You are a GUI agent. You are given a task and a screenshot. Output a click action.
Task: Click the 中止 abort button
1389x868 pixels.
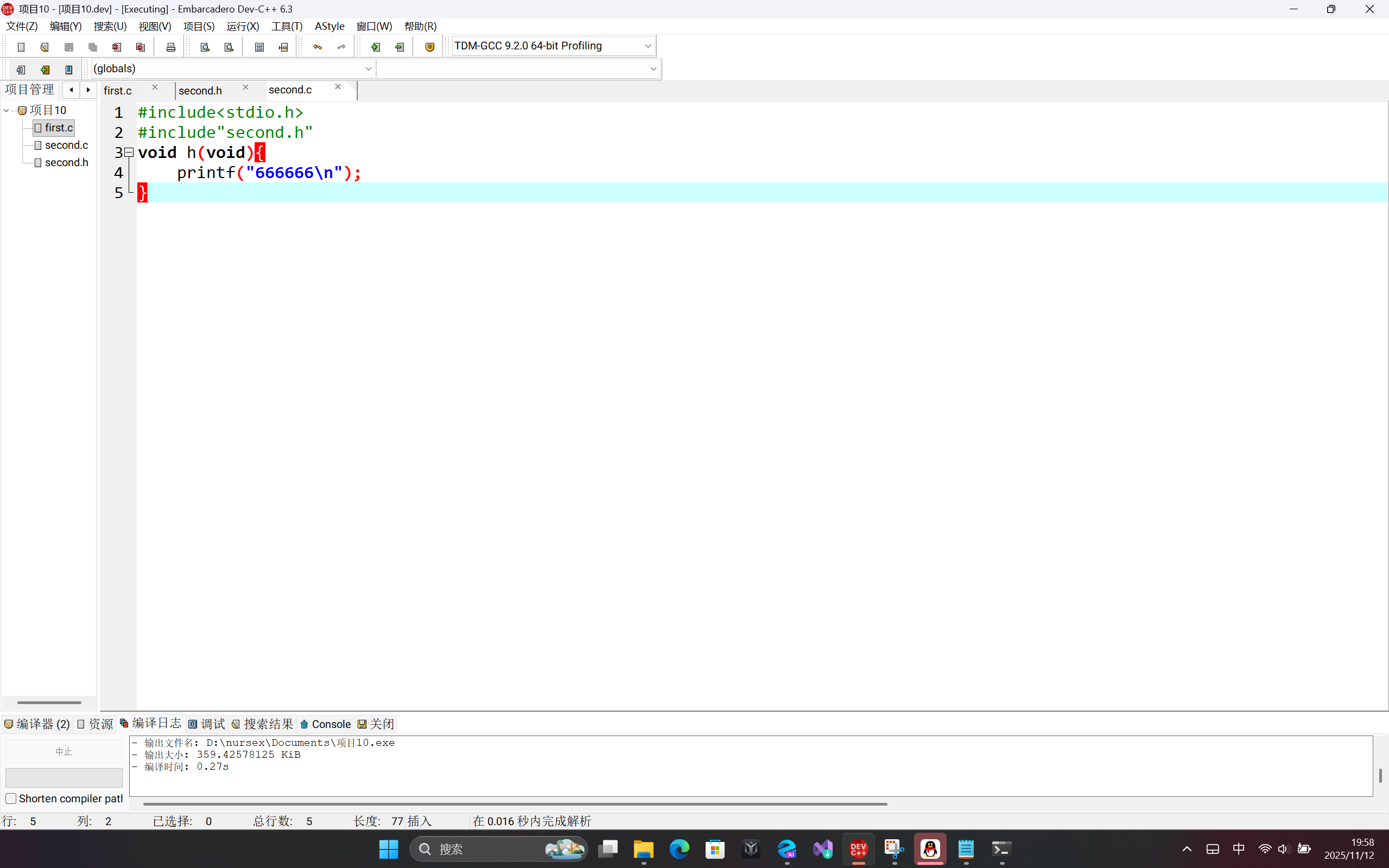[64, 751]
